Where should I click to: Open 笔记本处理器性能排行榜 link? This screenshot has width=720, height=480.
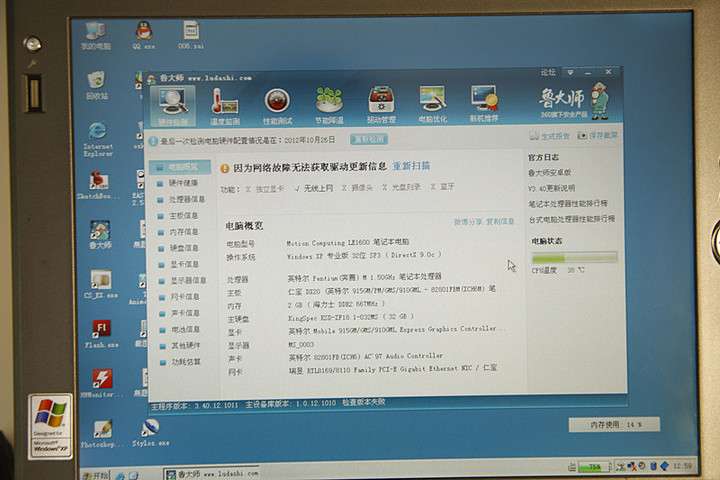pyautogui.click(x=568, y=203)
